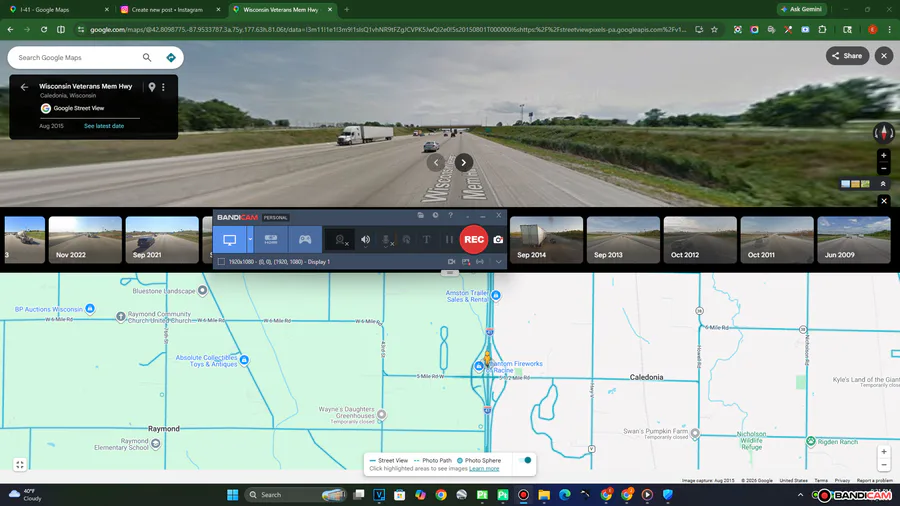Click Report a problem link
The height and width of the screenshot is (506, 900).
(874, 480)
